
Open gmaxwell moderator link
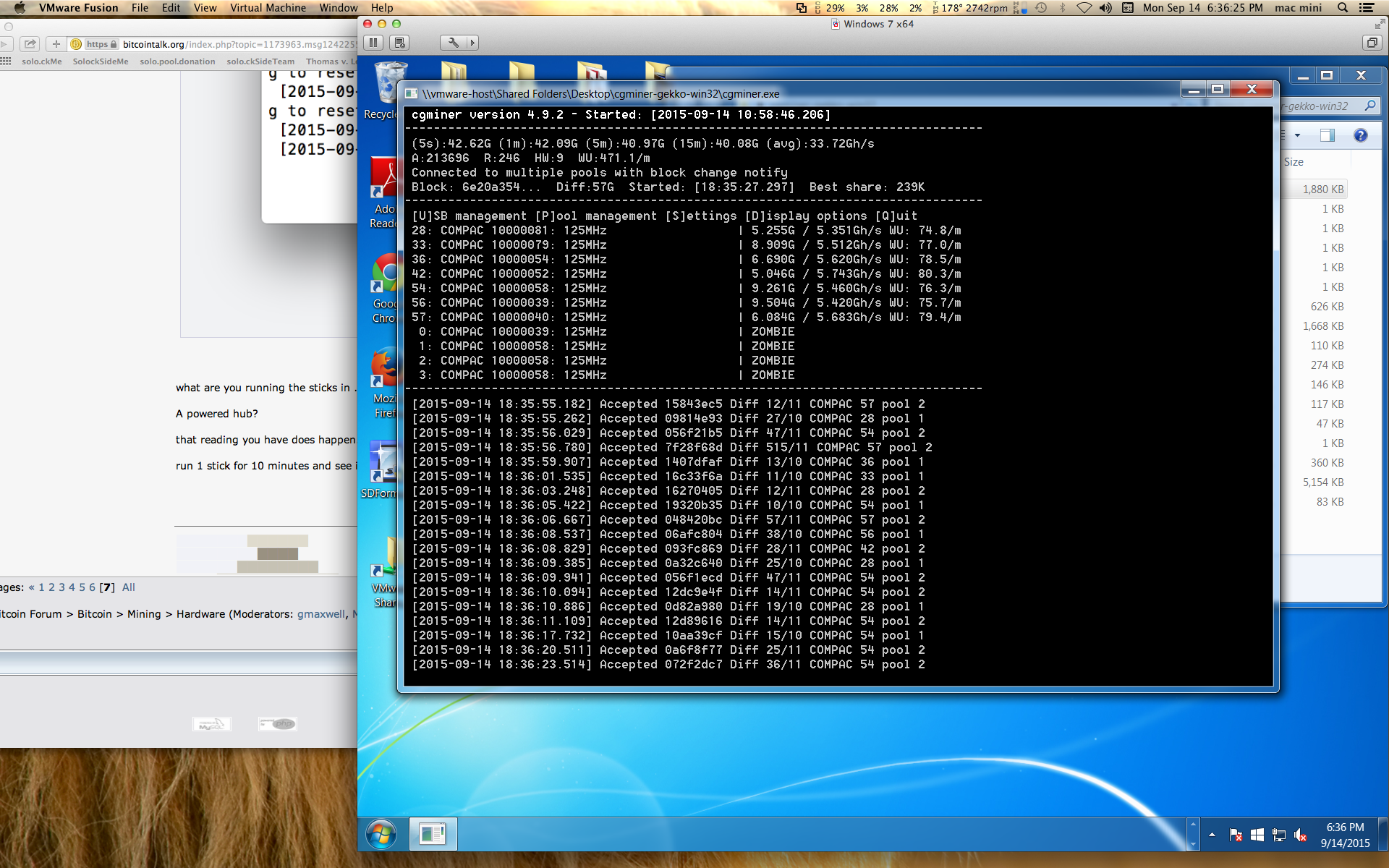(321, 614)
